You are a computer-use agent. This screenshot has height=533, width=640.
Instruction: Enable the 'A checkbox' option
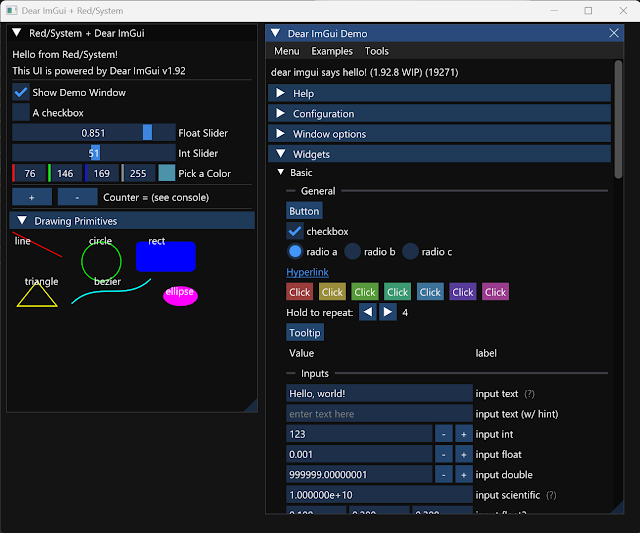click(21, 113)
